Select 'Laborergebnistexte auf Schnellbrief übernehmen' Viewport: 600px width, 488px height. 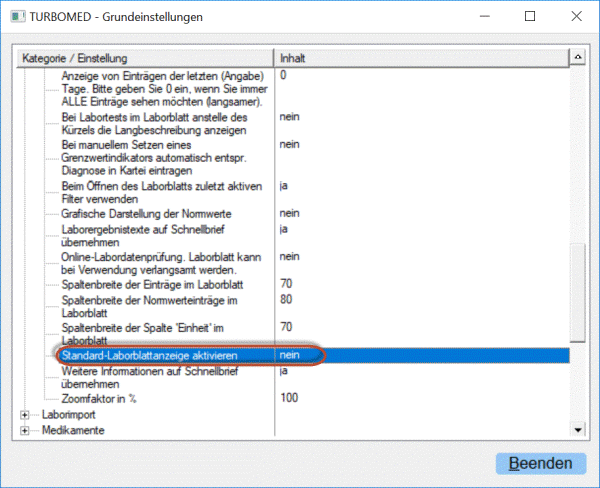click(143, 236)
